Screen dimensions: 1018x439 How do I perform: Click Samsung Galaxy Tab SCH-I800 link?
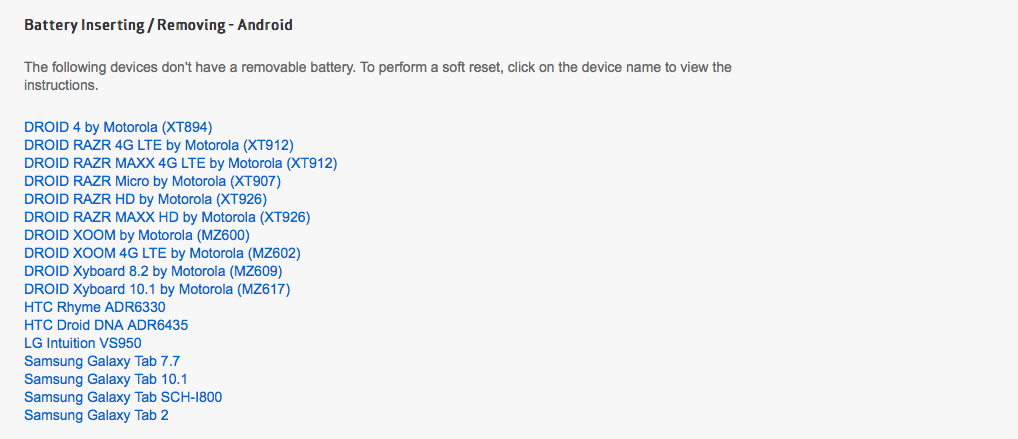pos(123,397)
